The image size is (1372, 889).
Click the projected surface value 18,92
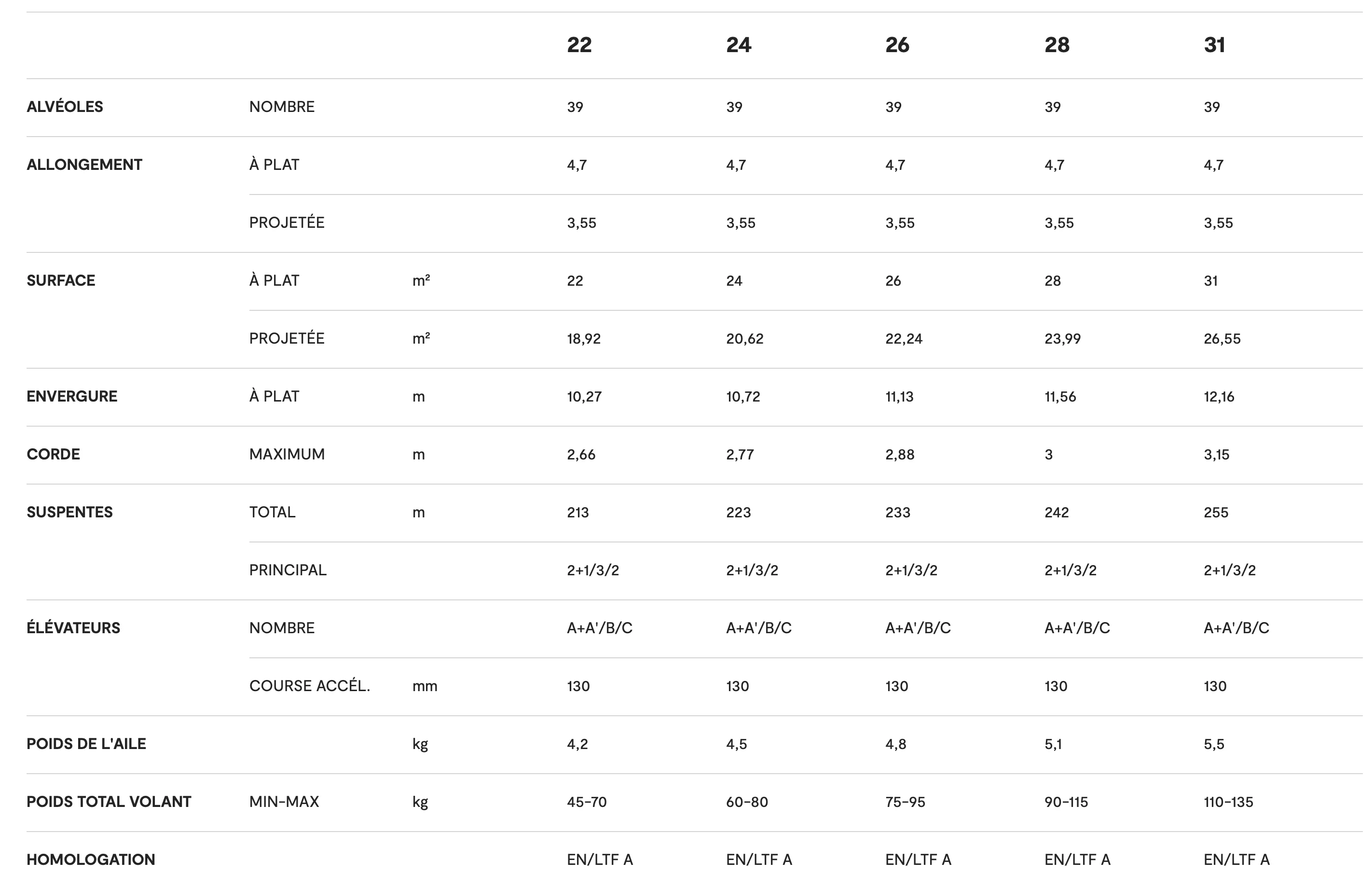[x=583, y=339]
